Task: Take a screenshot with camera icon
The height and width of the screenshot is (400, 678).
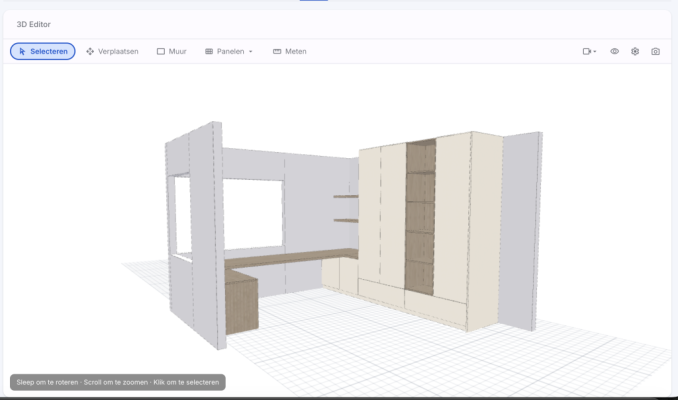Action: pos(656,51)
